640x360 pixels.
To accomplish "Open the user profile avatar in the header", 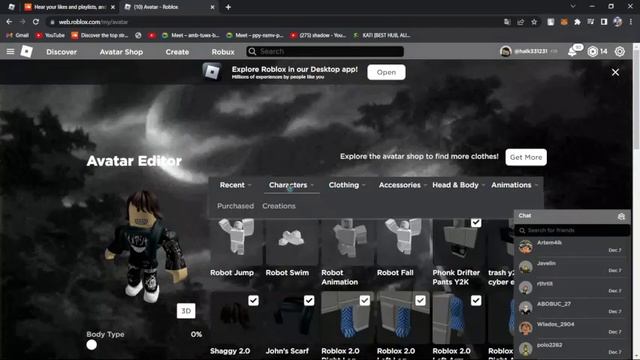I will pos(505,51).
